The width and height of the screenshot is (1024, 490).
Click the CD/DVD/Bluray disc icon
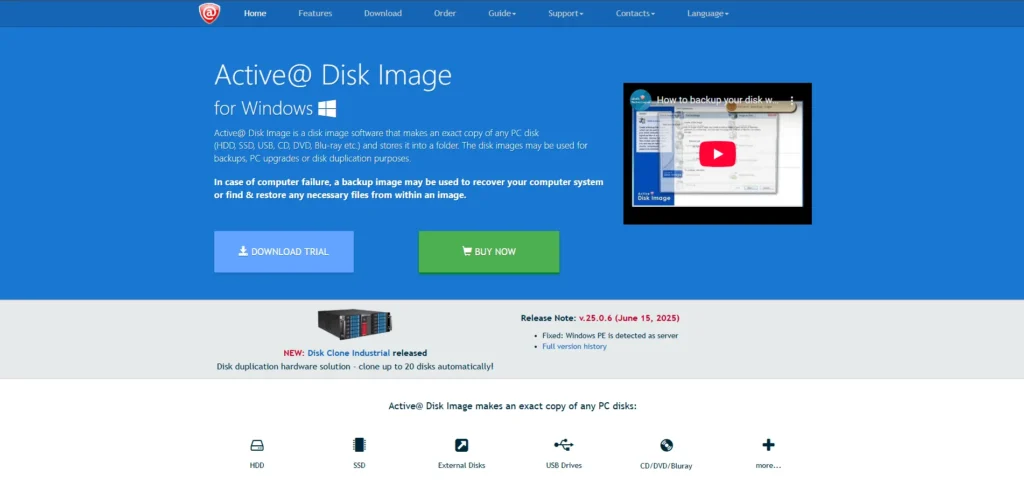667,445
